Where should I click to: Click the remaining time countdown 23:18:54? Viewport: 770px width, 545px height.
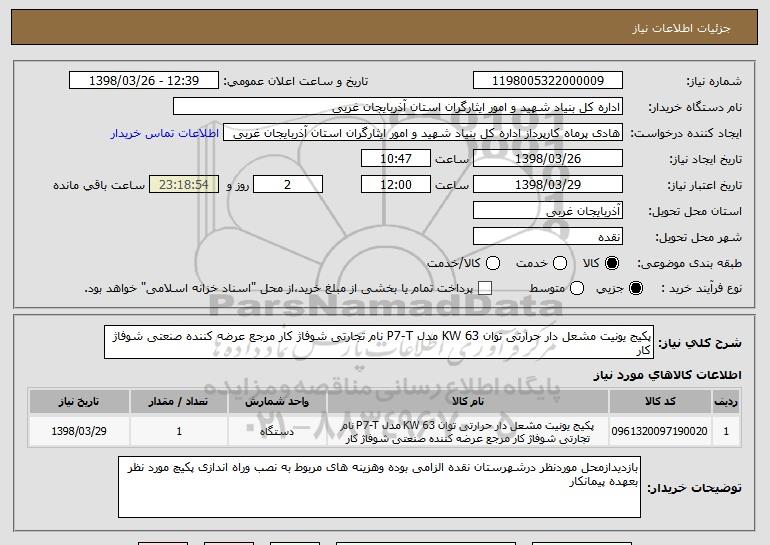(184, 185)
